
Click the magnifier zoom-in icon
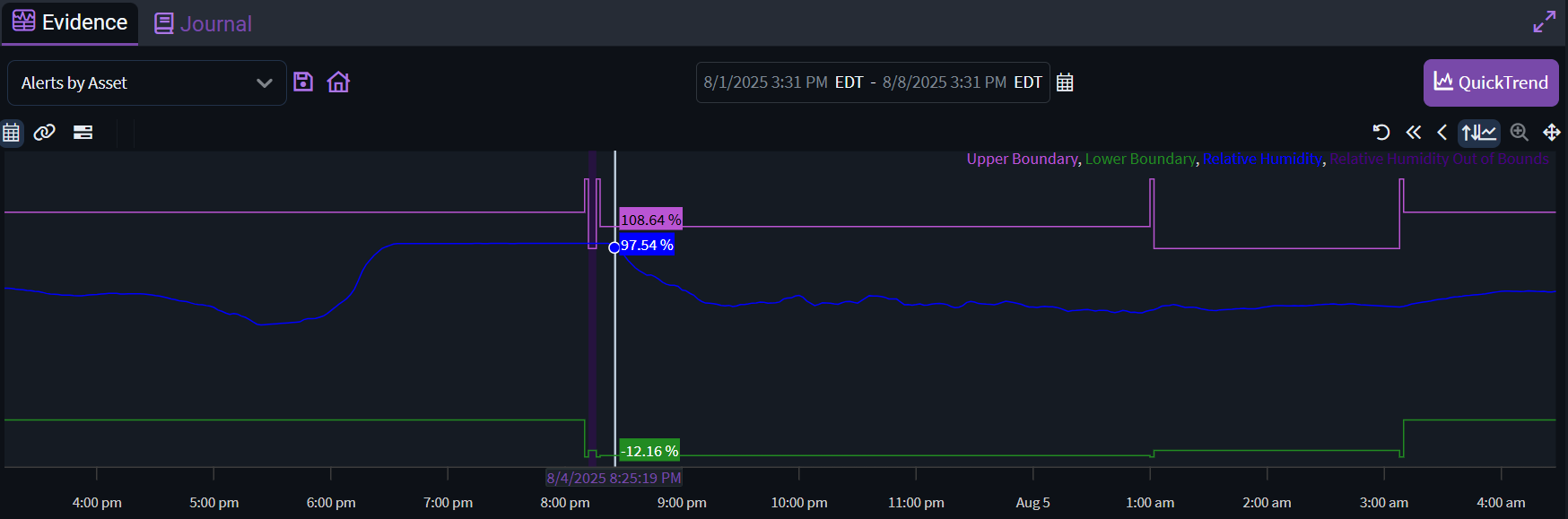(1519, 133)
